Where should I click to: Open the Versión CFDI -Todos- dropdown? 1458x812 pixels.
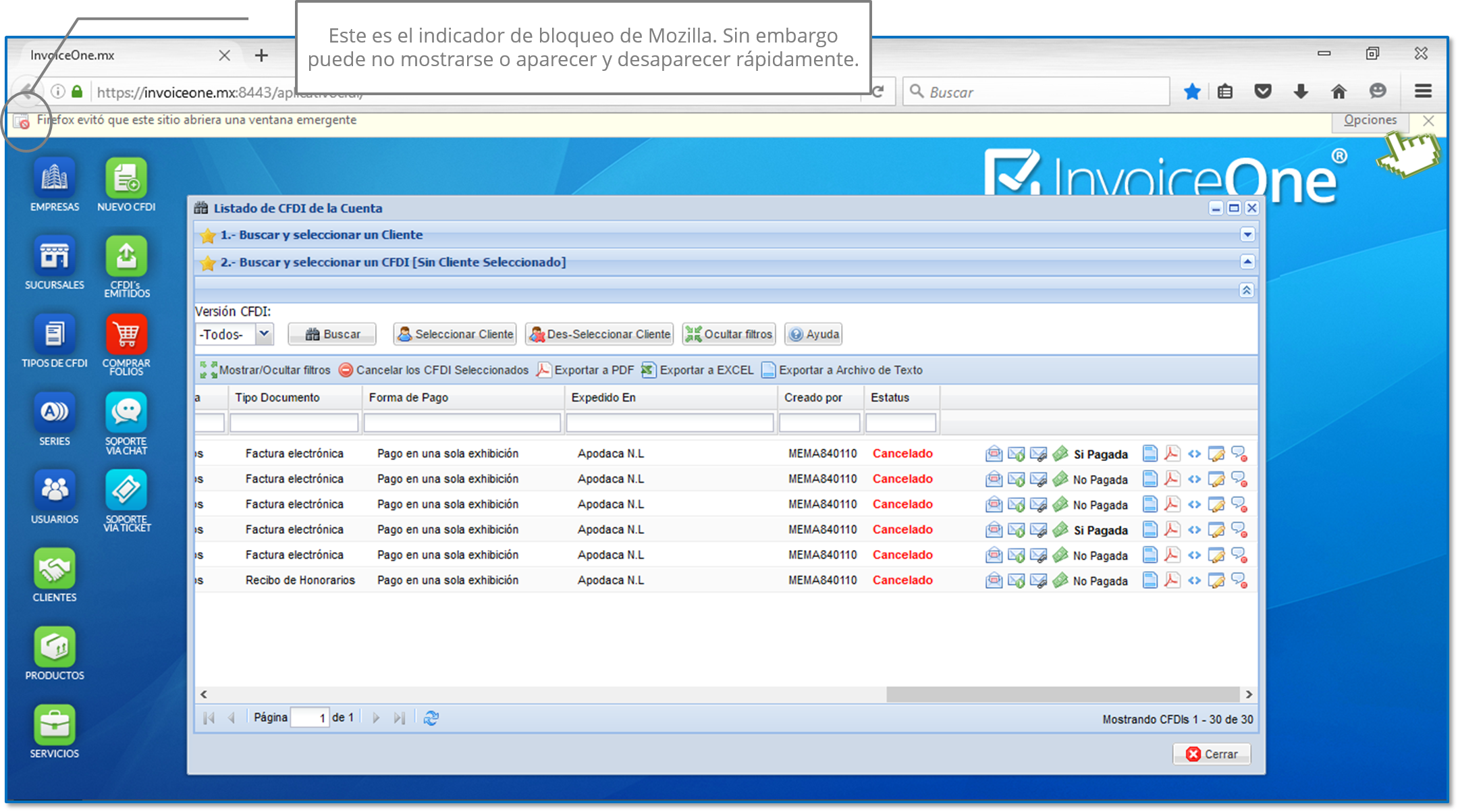264,333
